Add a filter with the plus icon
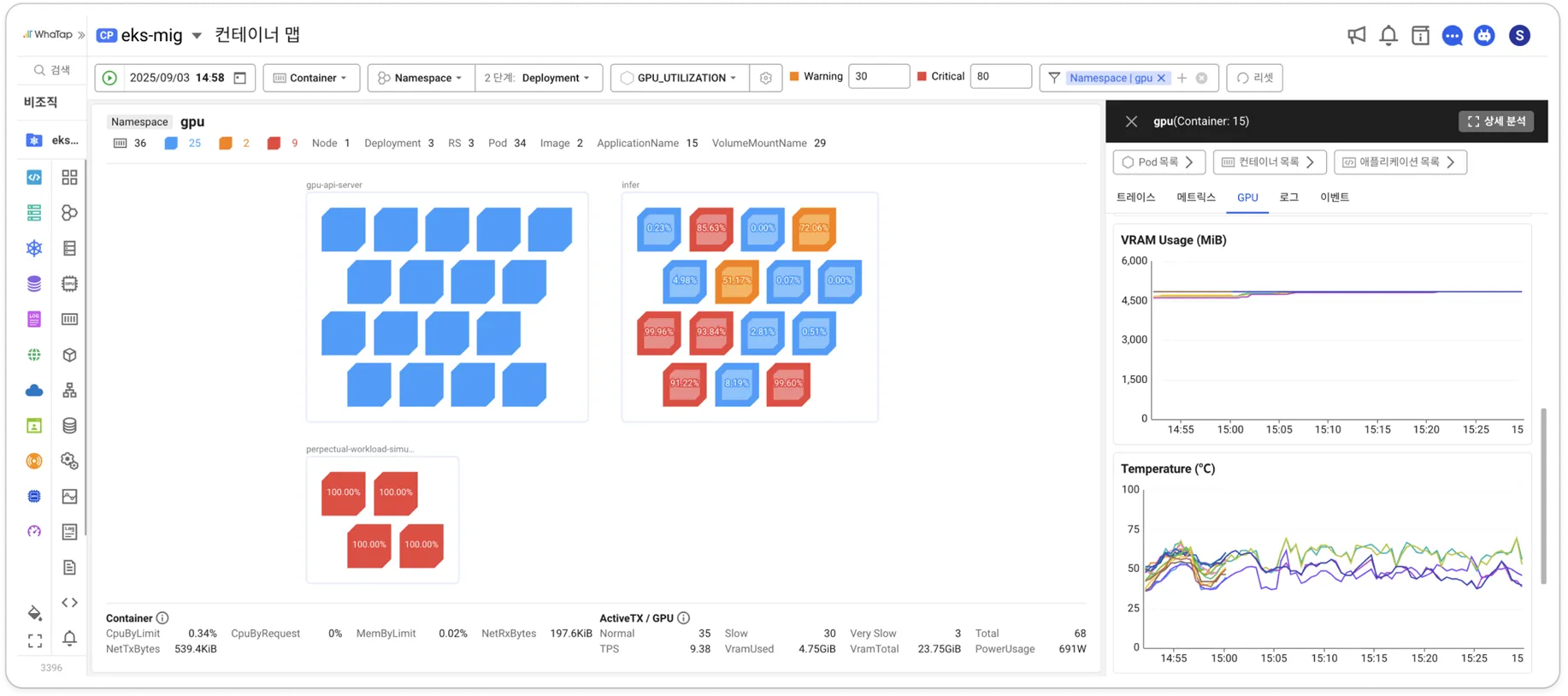 (1182, 78)
